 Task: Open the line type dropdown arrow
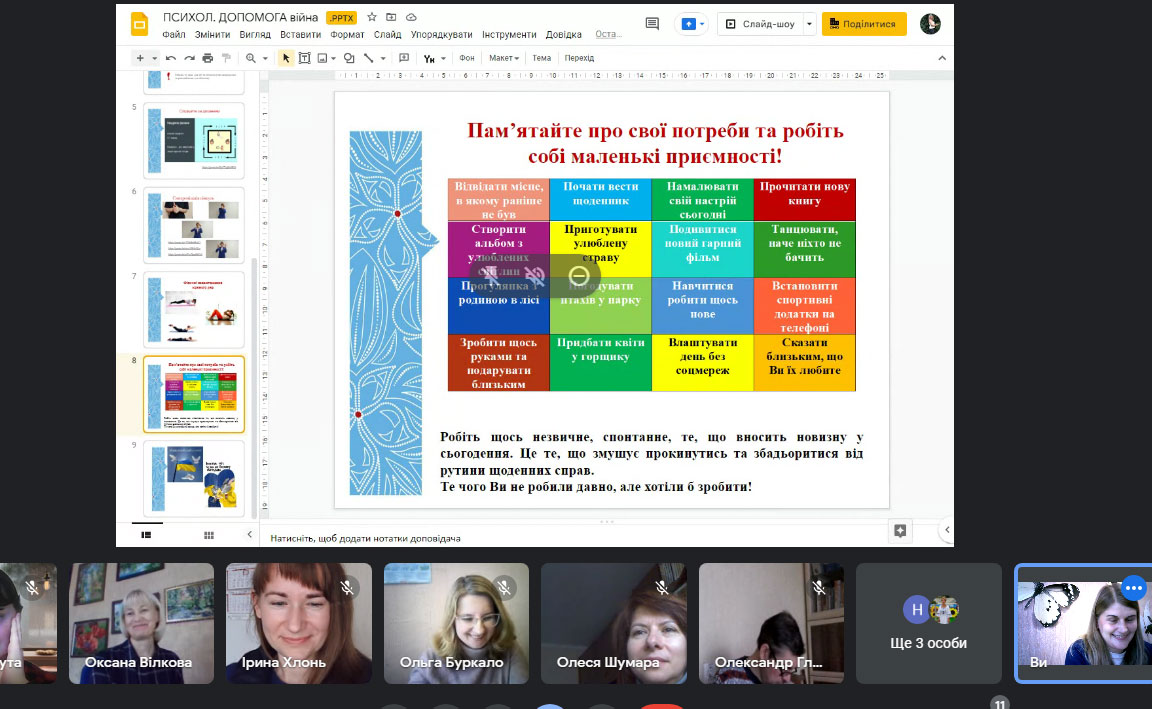pyautogui.click(x=383, y=58)
